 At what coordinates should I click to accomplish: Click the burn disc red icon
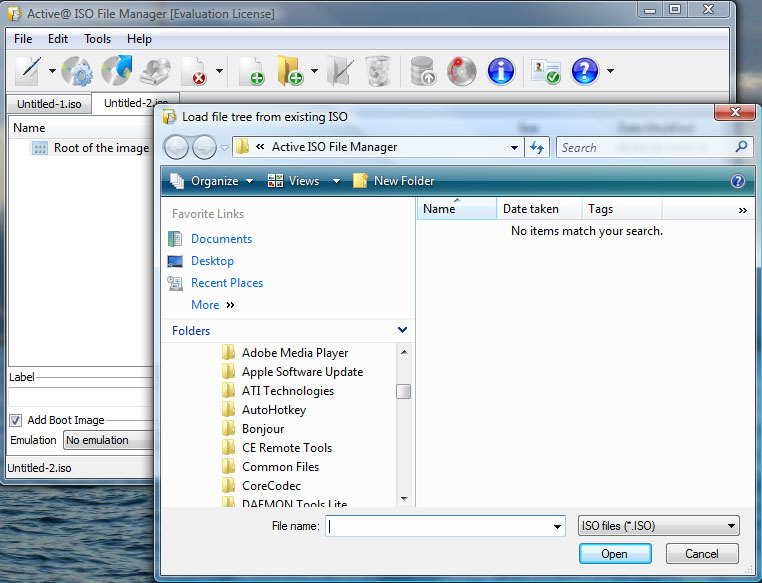[461, 71]
